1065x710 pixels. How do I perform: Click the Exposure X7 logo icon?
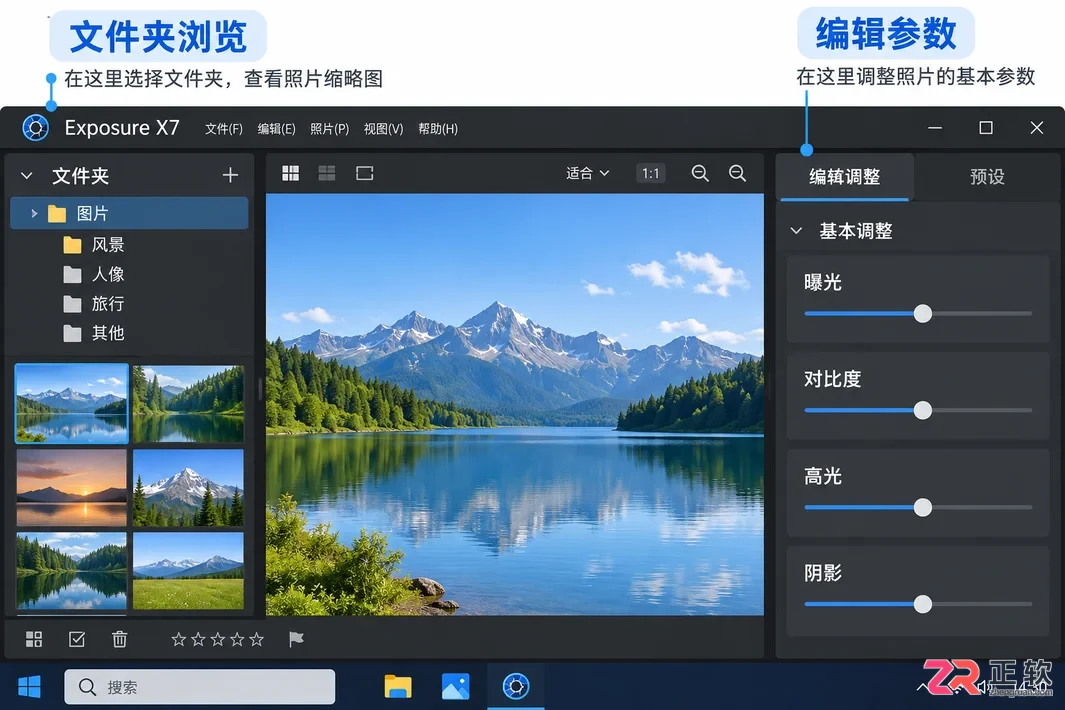click(35, 128)
